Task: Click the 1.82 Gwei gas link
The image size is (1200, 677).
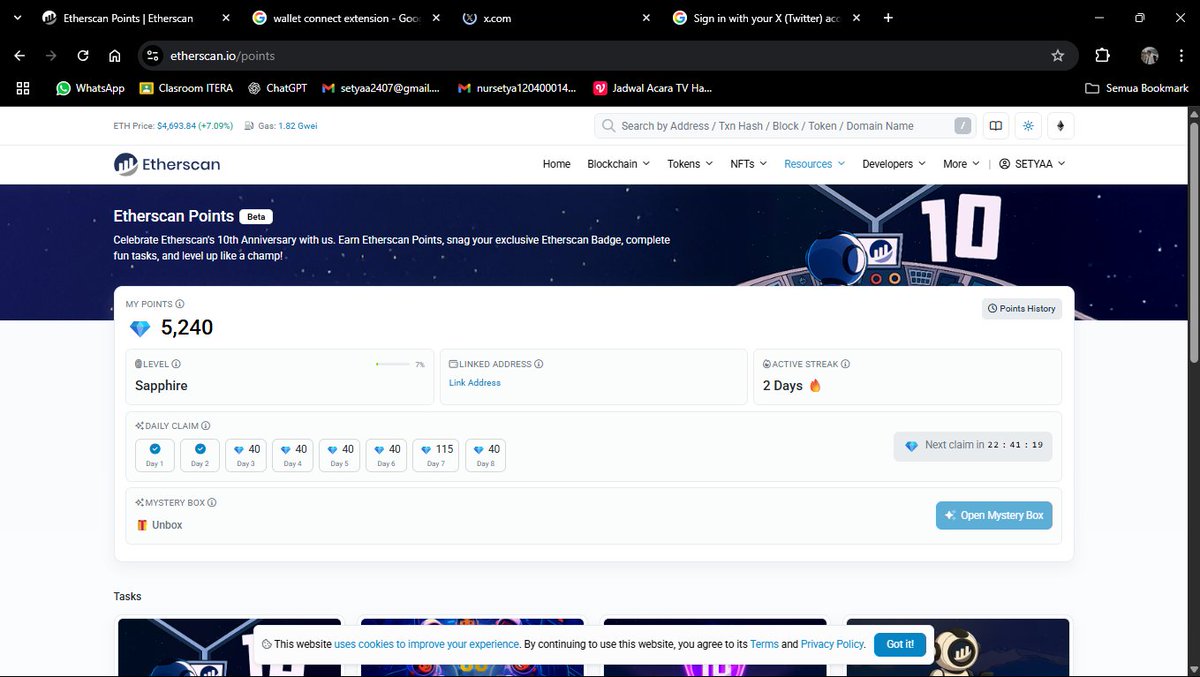Action: coord(298,126)
